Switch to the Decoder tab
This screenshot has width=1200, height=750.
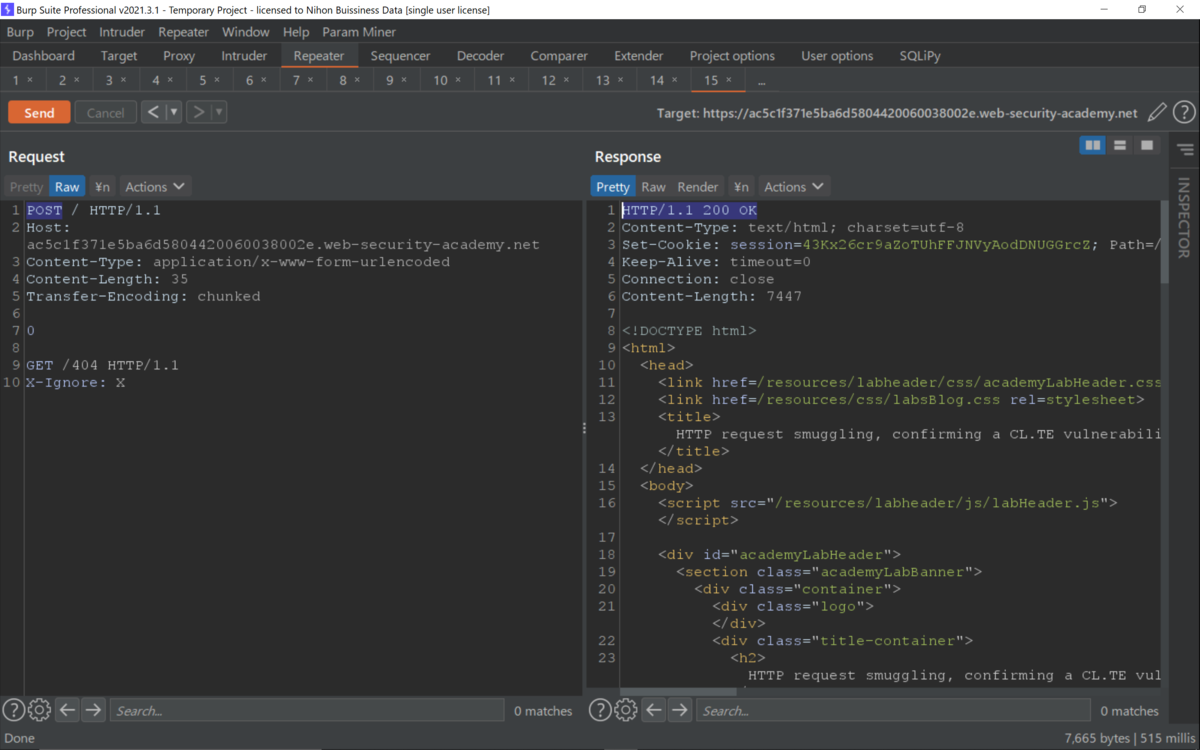480,56
